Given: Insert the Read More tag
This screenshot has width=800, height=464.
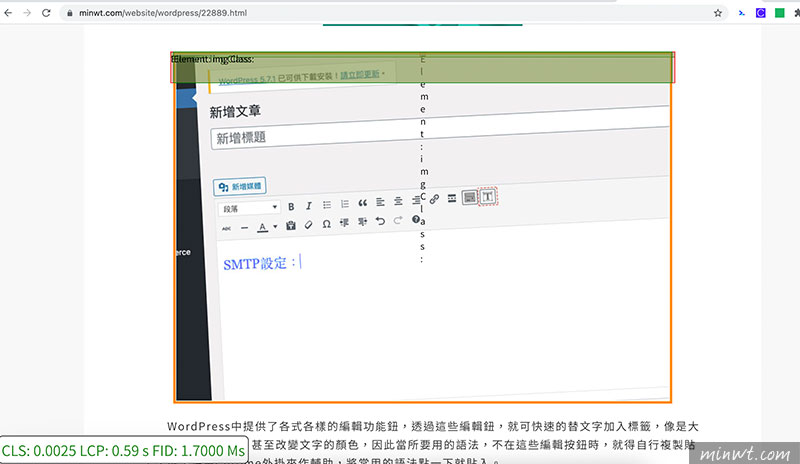Looking at the screenshot, I should (x=452, y=198).
